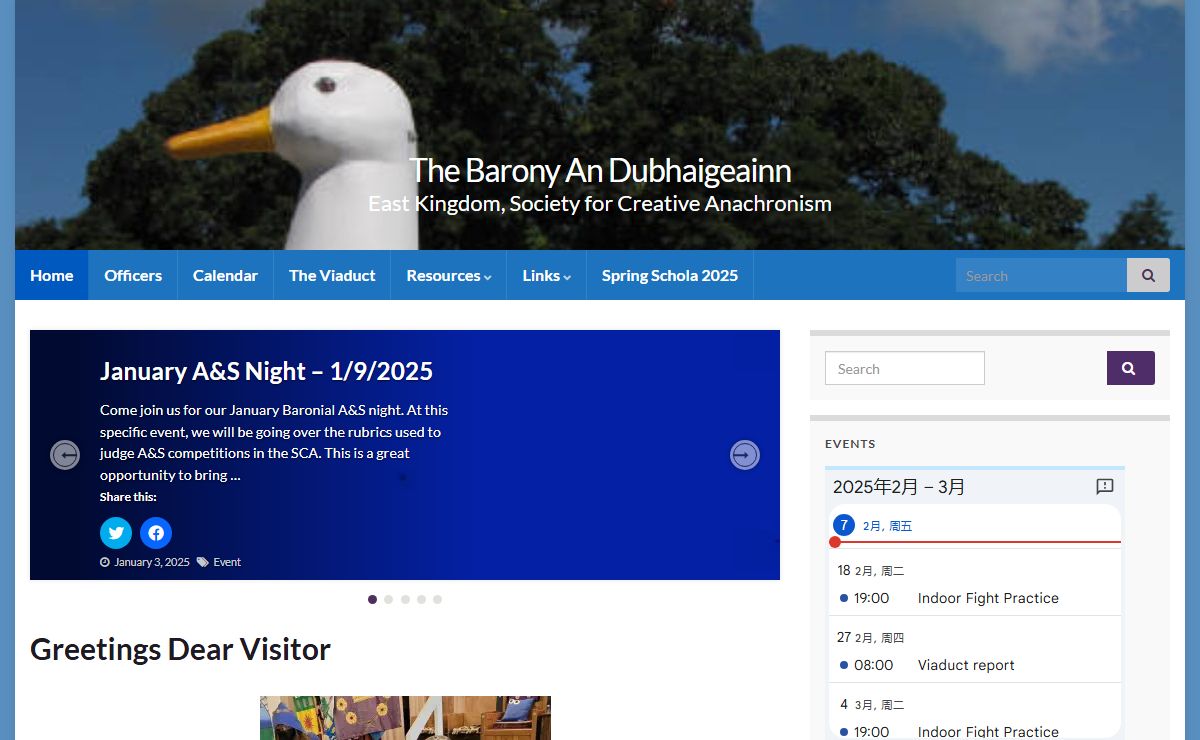The height and width of the screenshot is (740, 1200).
Task: Open the 19:00 Indoor Fight Practice event on 18
Action: [x=975, y=598]
